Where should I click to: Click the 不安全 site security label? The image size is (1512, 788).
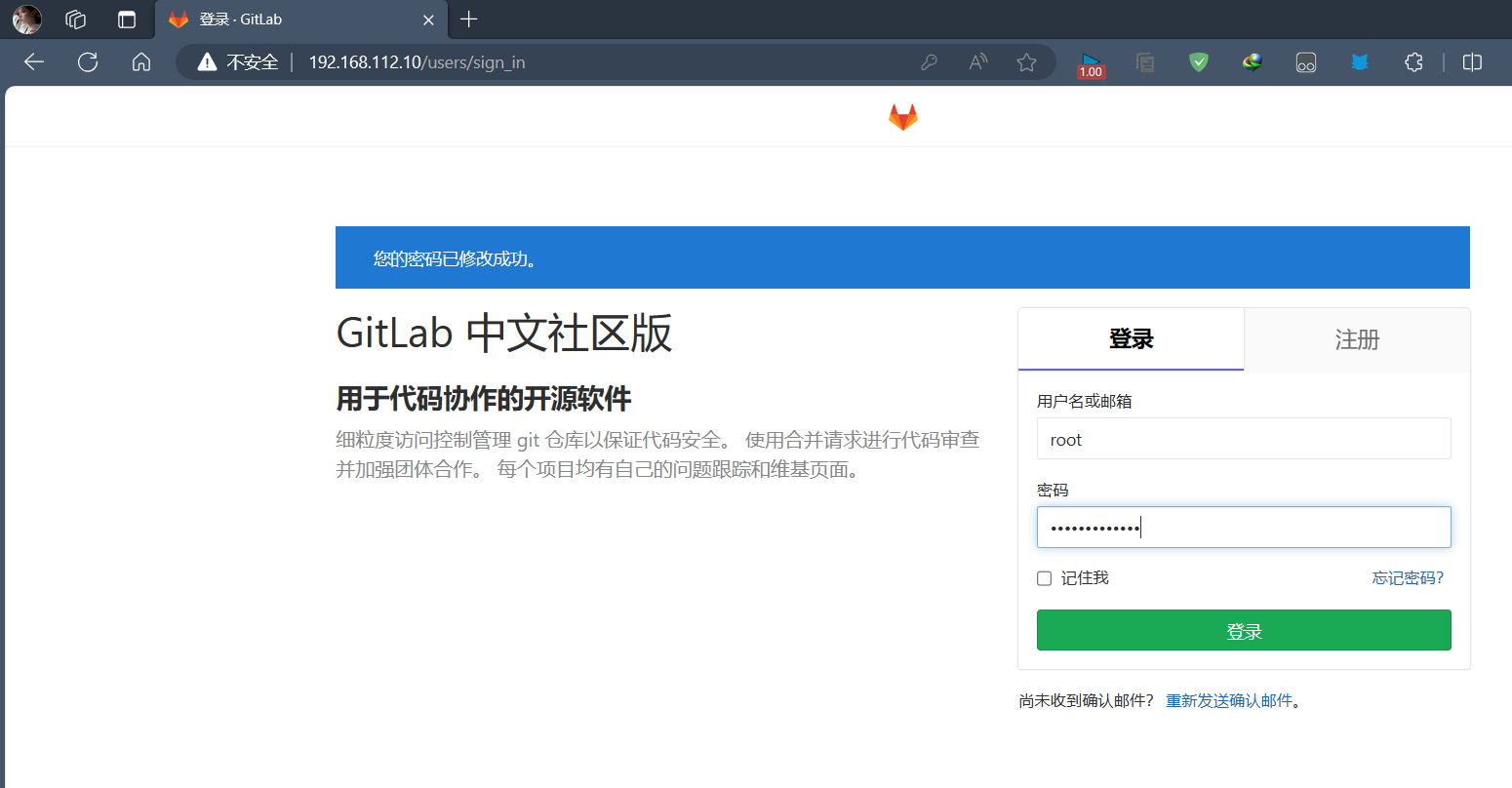pos(253,62)
